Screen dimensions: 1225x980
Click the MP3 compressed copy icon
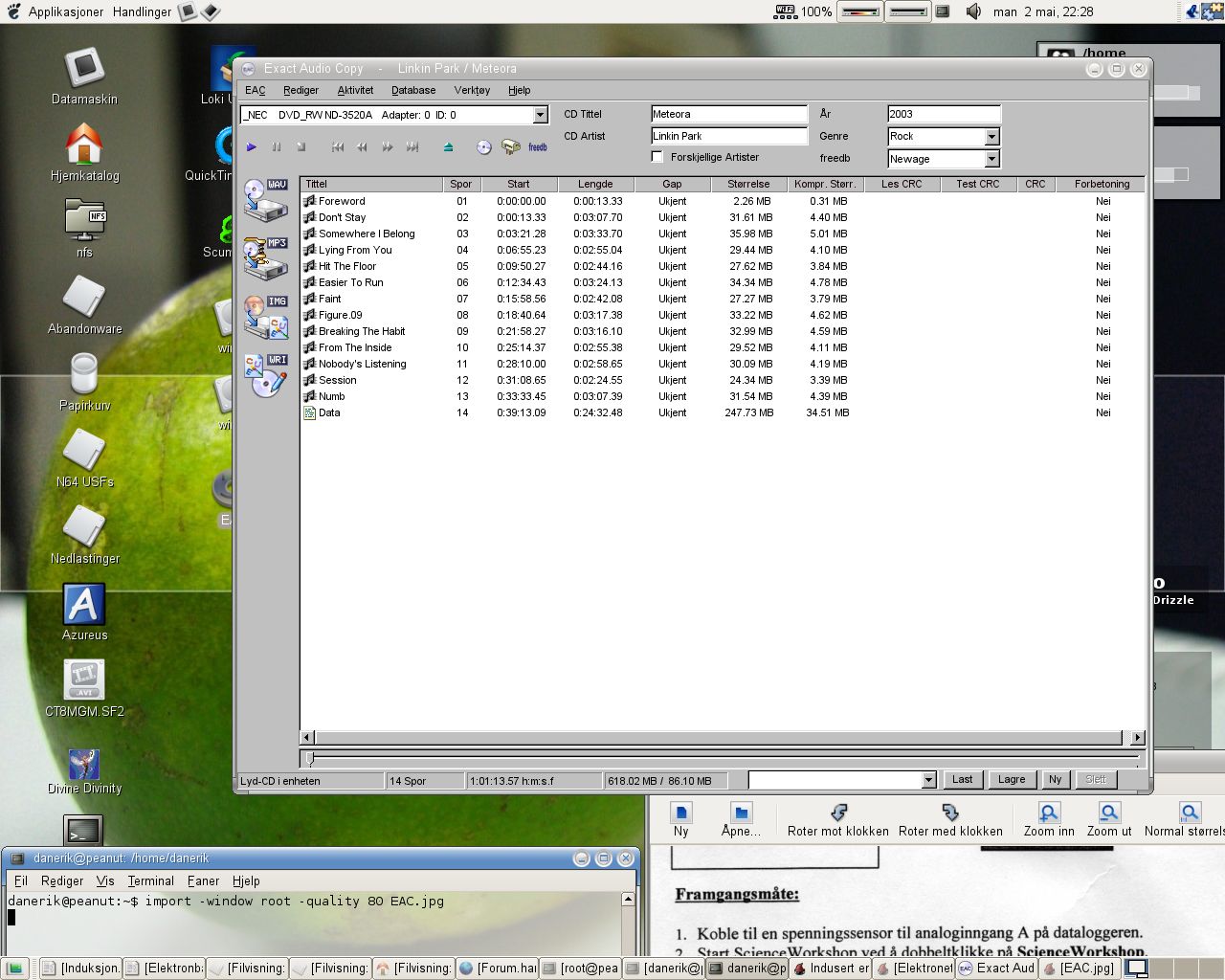pos(265,258)
